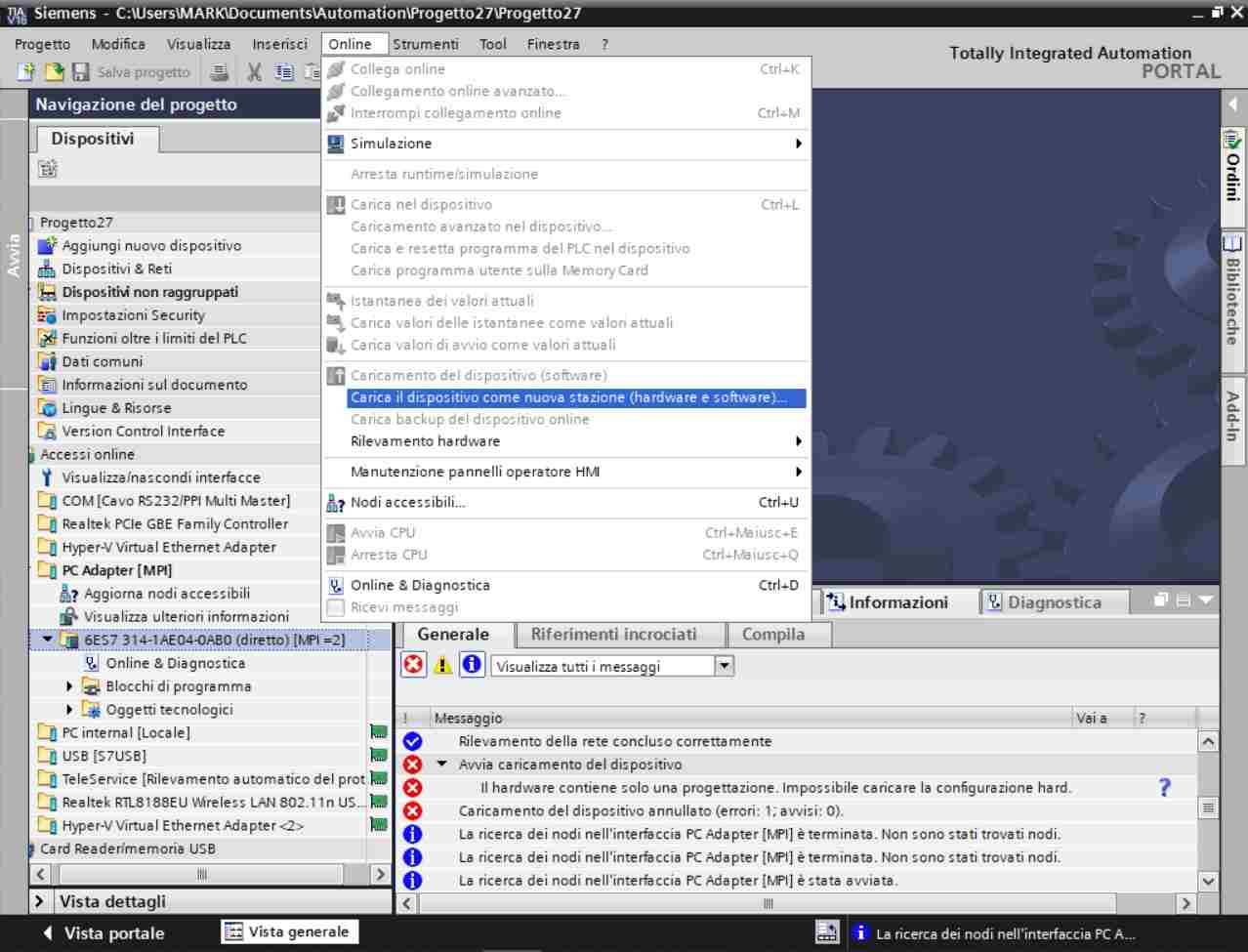This screenshot has width=1248, height=952.
Task: Click the Impostazioni Security icon
Action: (47, 314)
